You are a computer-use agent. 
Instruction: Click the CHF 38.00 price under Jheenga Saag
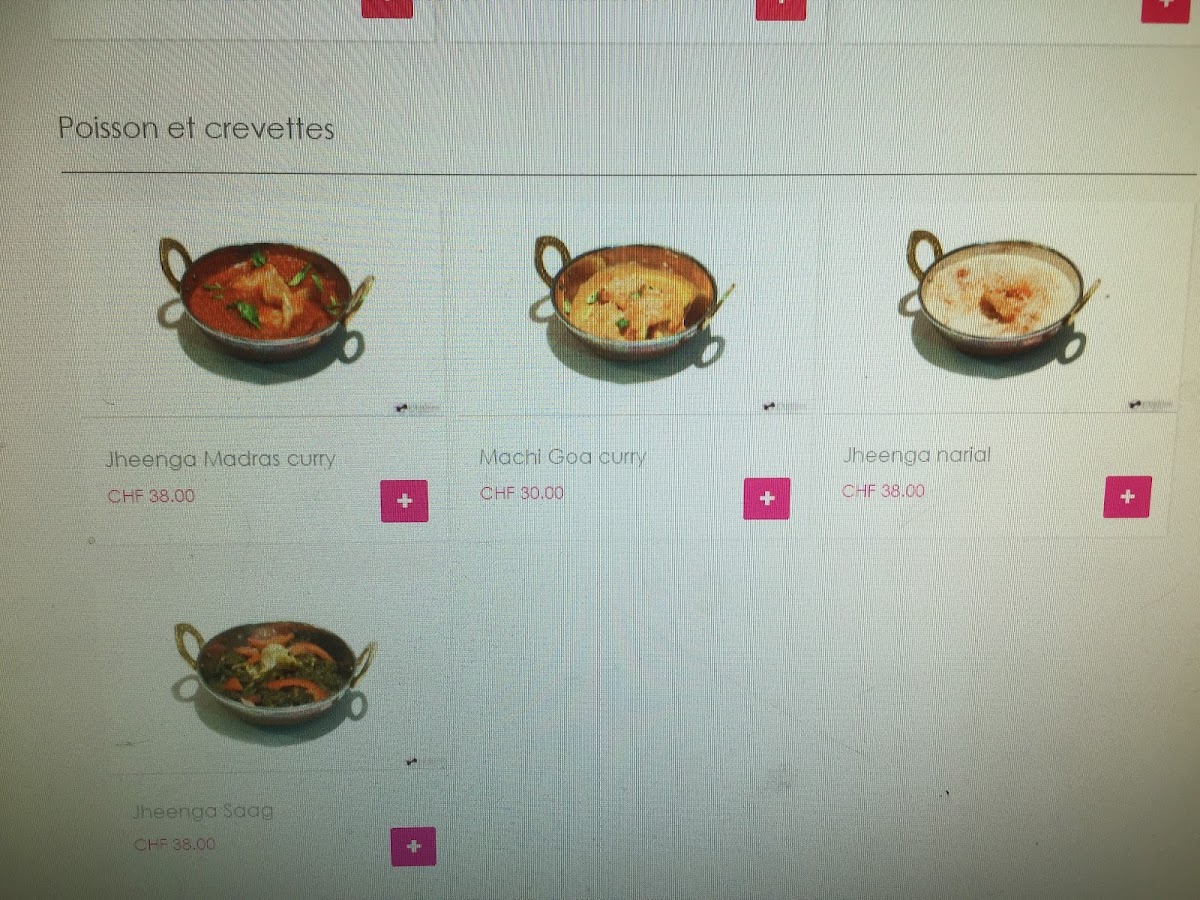[174, 844]
